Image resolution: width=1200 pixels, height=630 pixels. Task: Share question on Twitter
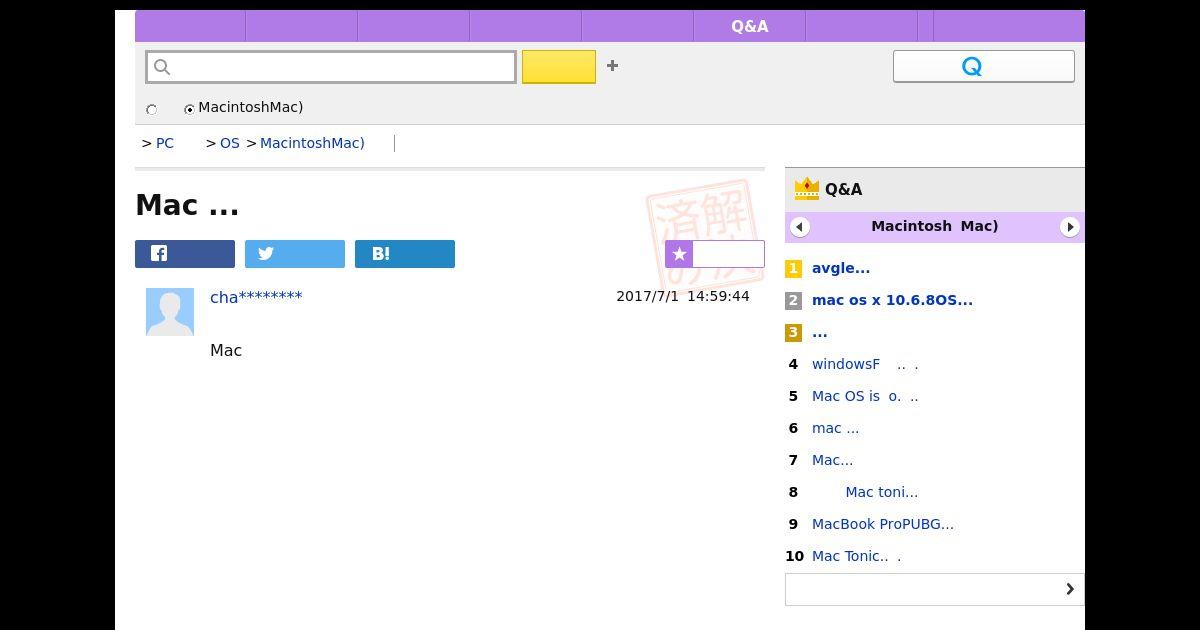295,254
